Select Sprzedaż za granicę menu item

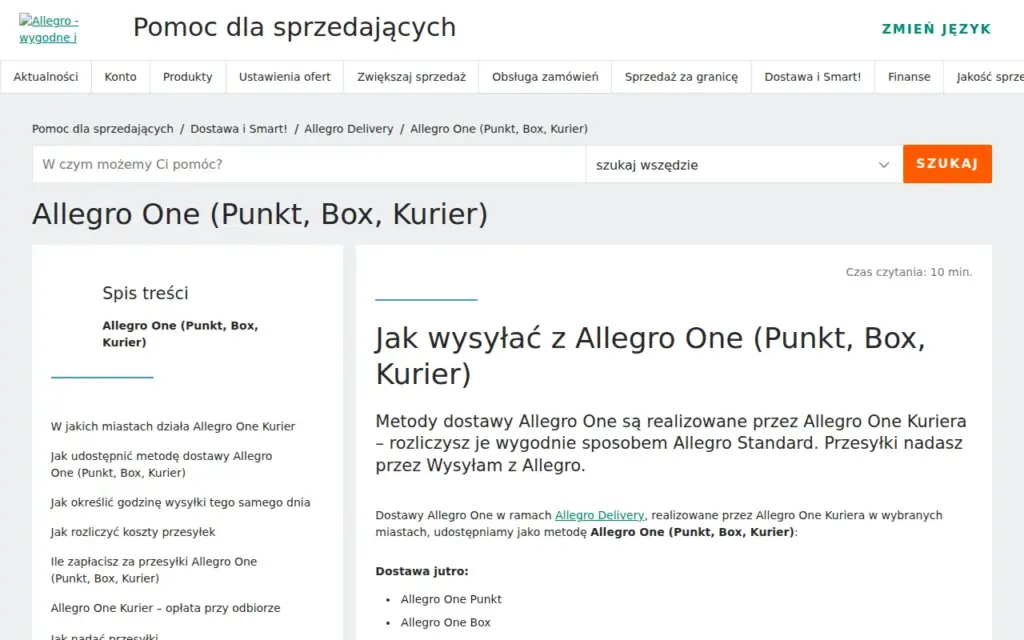[x=681, y=77]
